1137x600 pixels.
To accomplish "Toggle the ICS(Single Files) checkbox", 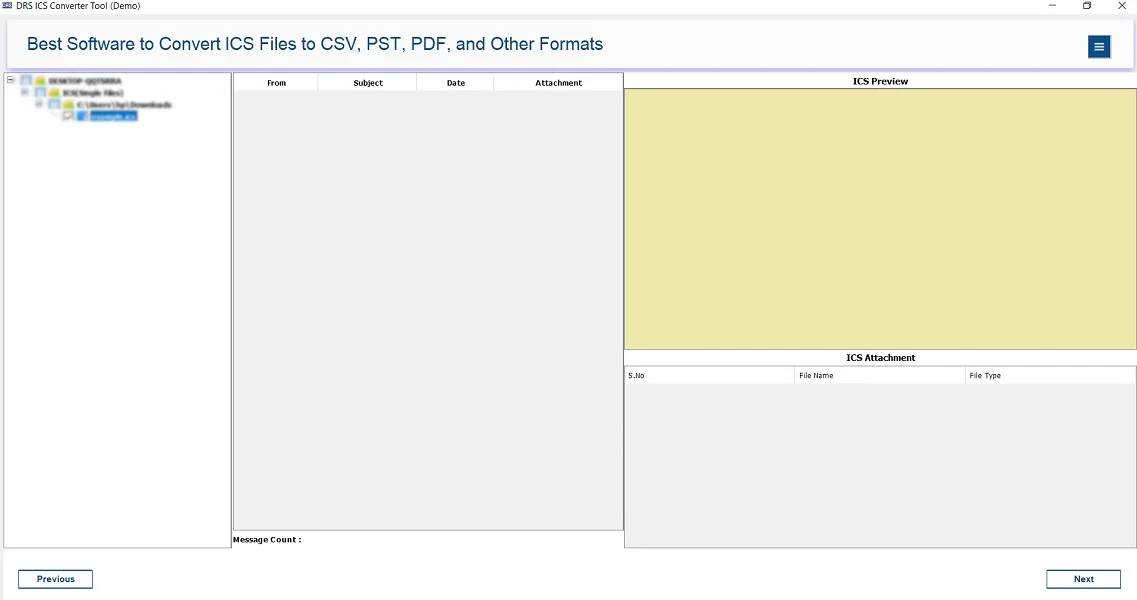I will (x=40, y=93).
